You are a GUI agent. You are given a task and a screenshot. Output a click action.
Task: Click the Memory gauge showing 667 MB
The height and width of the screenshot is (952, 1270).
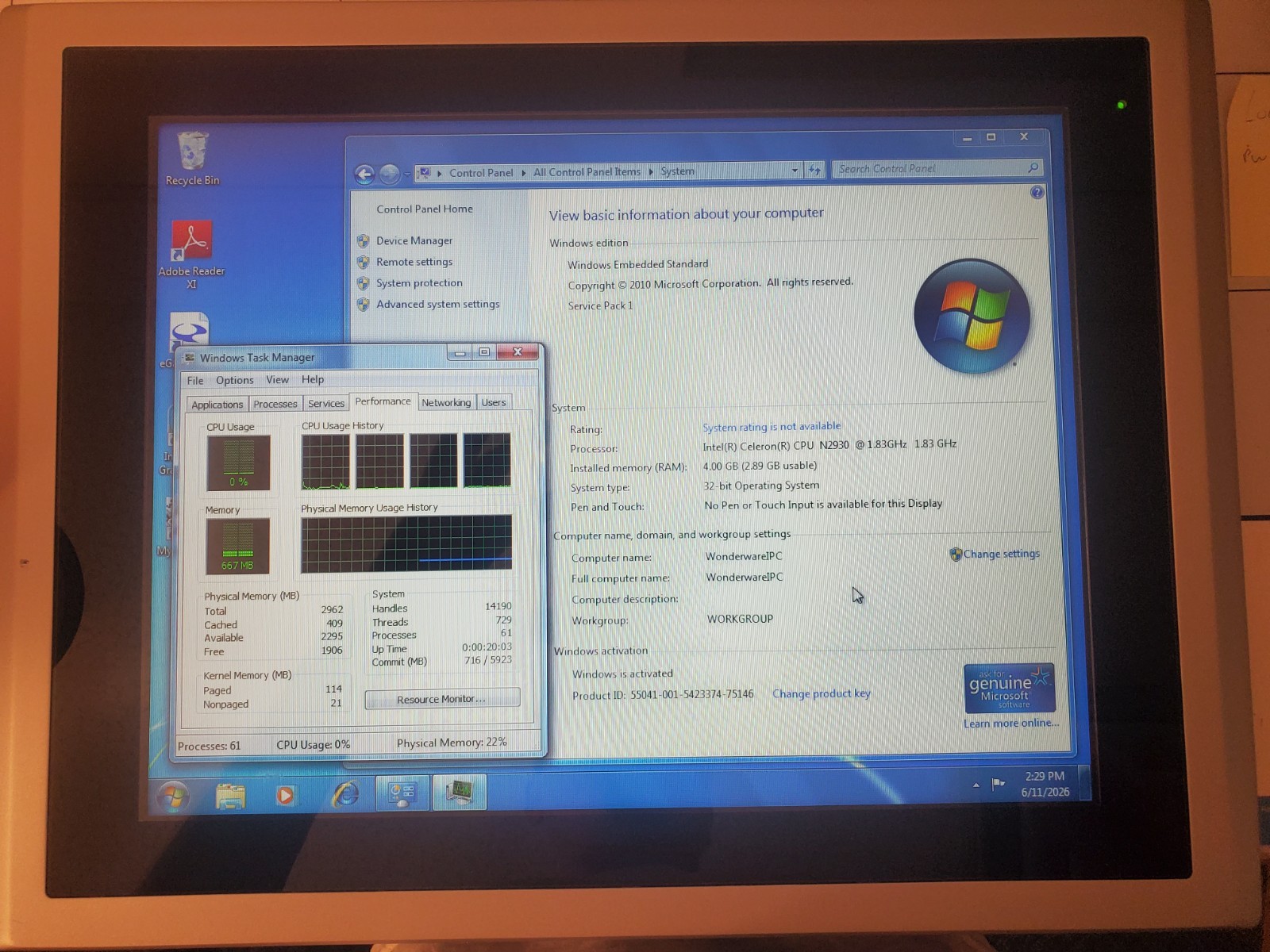(x=237, y=546)
